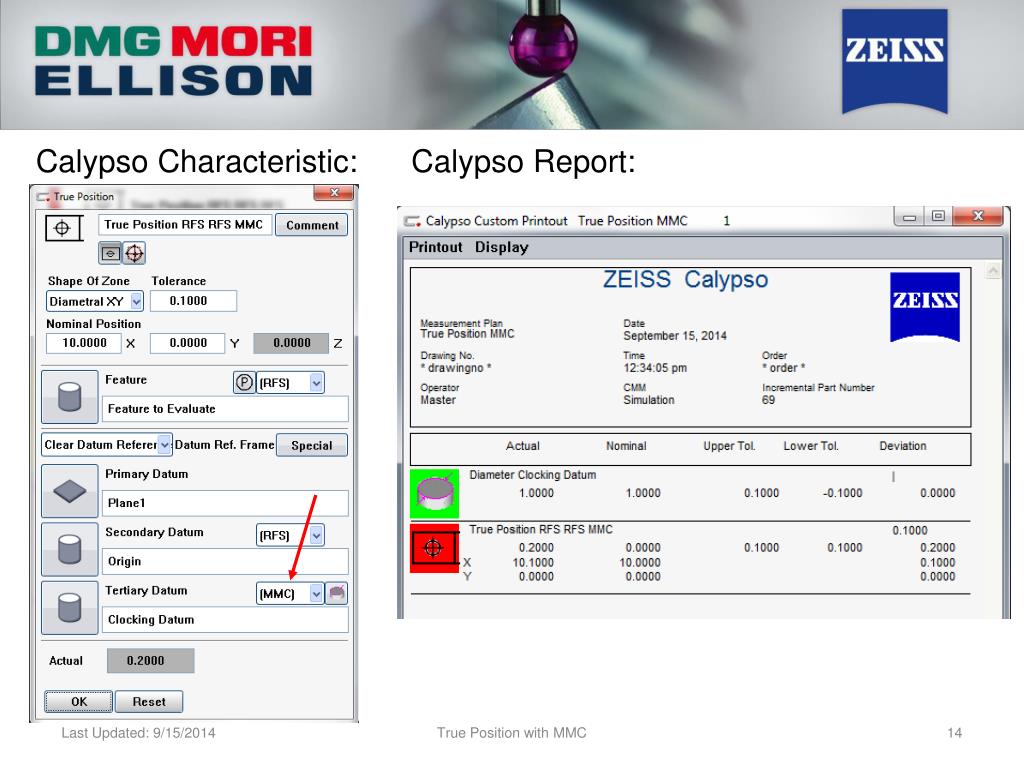Click the 'Nominal' column header

(626, 446)
